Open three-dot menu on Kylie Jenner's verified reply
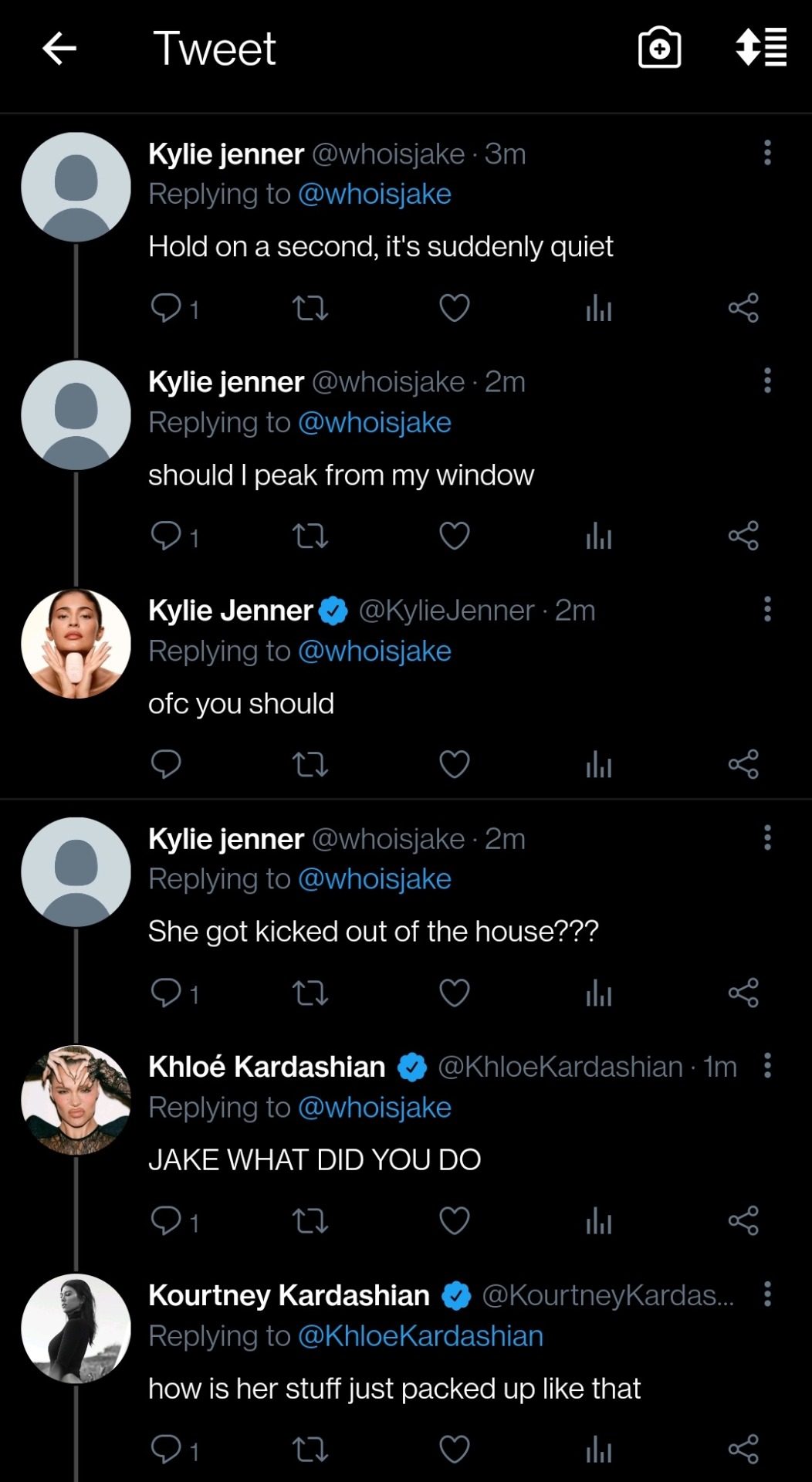 coord(766,610)
